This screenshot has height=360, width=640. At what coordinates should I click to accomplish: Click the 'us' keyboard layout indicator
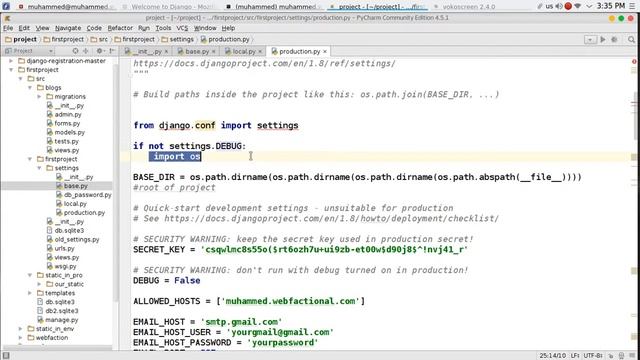pyautogui.click(x=549, y=6)
